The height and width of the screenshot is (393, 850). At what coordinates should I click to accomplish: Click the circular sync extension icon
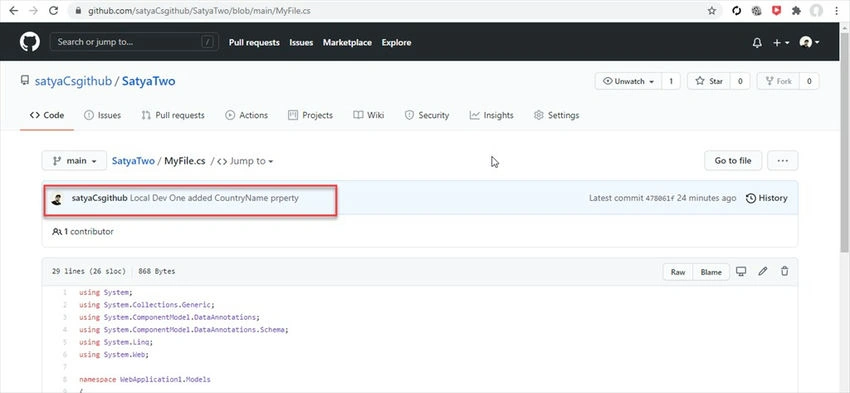pos(737,11)
